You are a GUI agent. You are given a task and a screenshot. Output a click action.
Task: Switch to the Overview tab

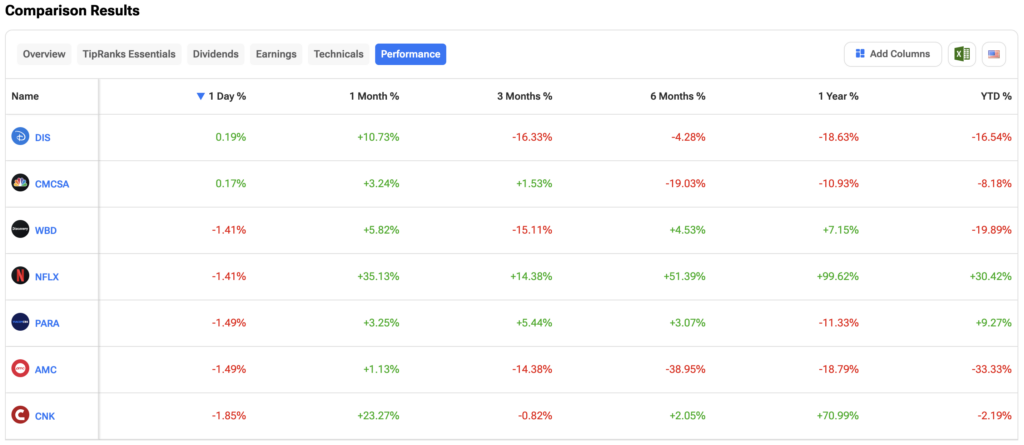pyautogui.click(x=44, y=54)
